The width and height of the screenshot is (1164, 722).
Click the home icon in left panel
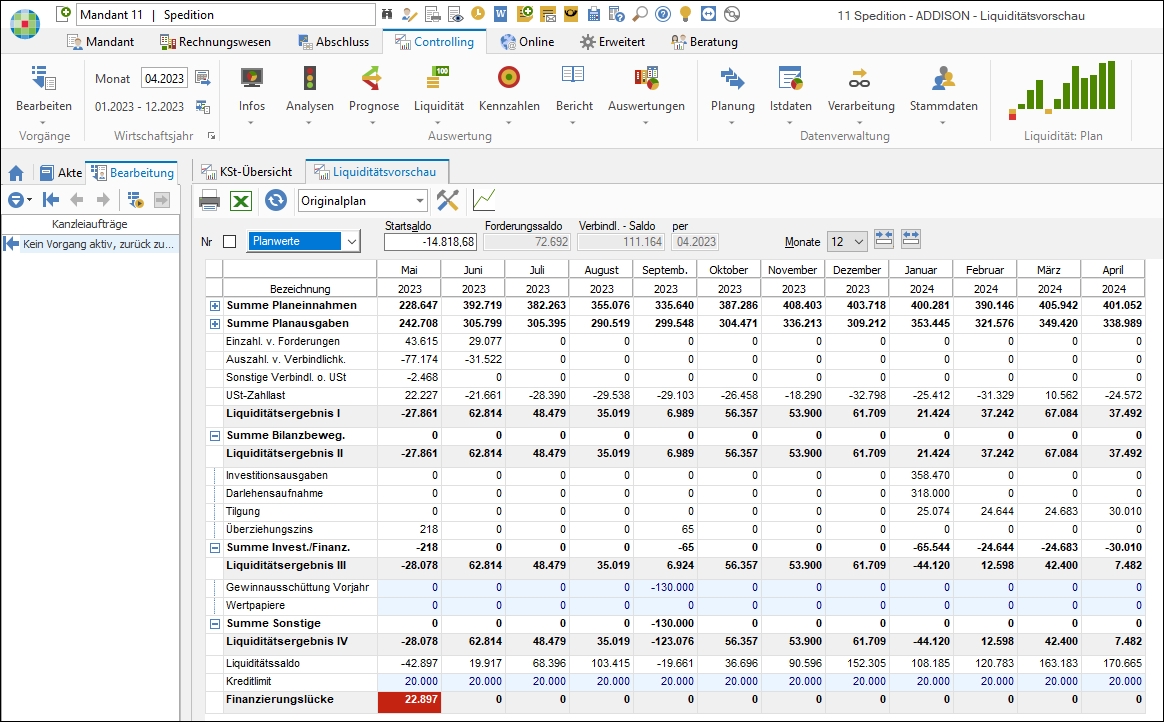coord(16,173)
